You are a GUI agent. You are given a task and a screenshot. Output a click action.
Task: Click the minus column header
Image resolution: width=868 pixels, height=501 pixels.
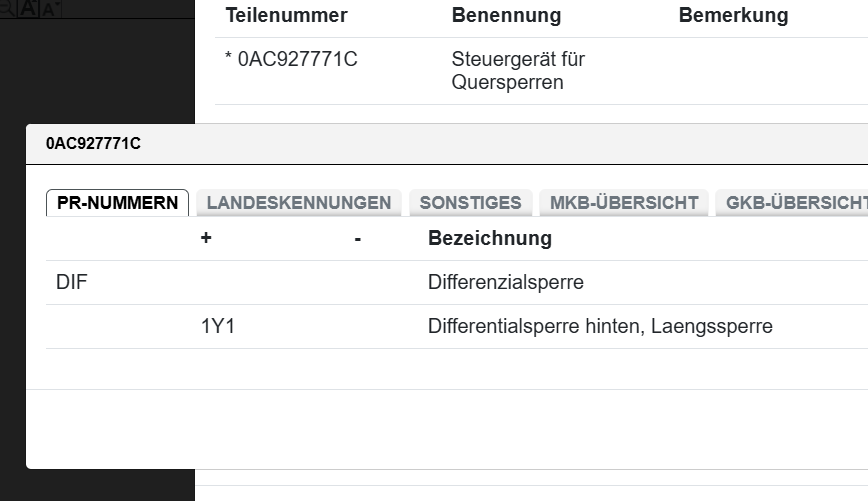coord(357,239)
